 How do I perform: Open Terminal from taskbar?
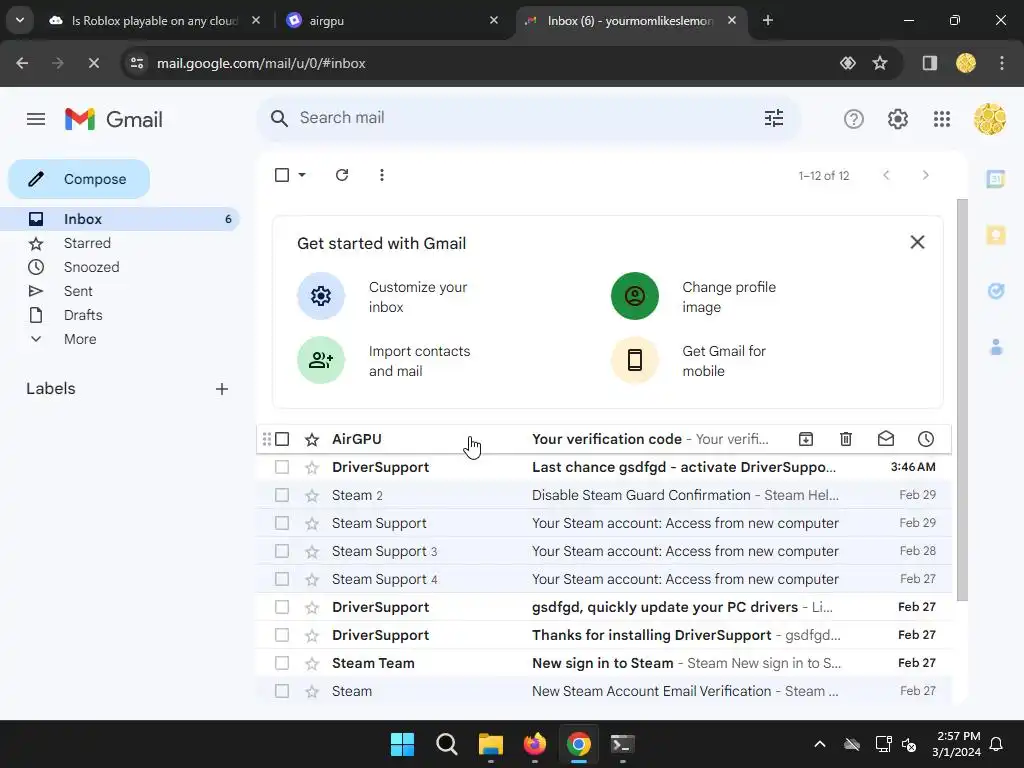622,744
